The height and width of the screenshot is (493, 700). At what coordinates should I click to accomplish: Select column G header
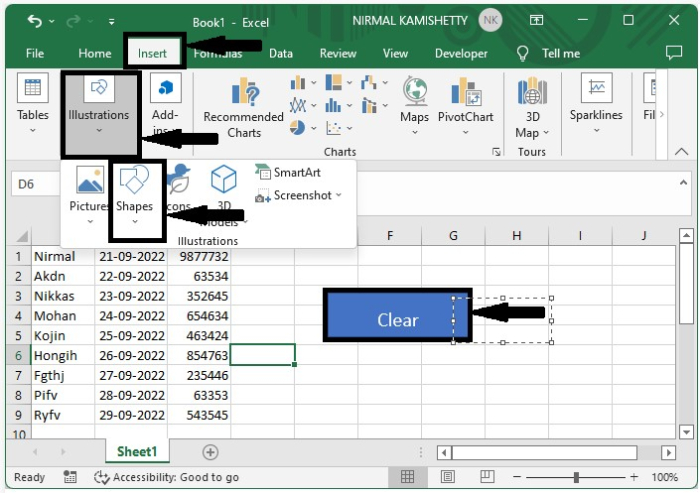(453, 236)
